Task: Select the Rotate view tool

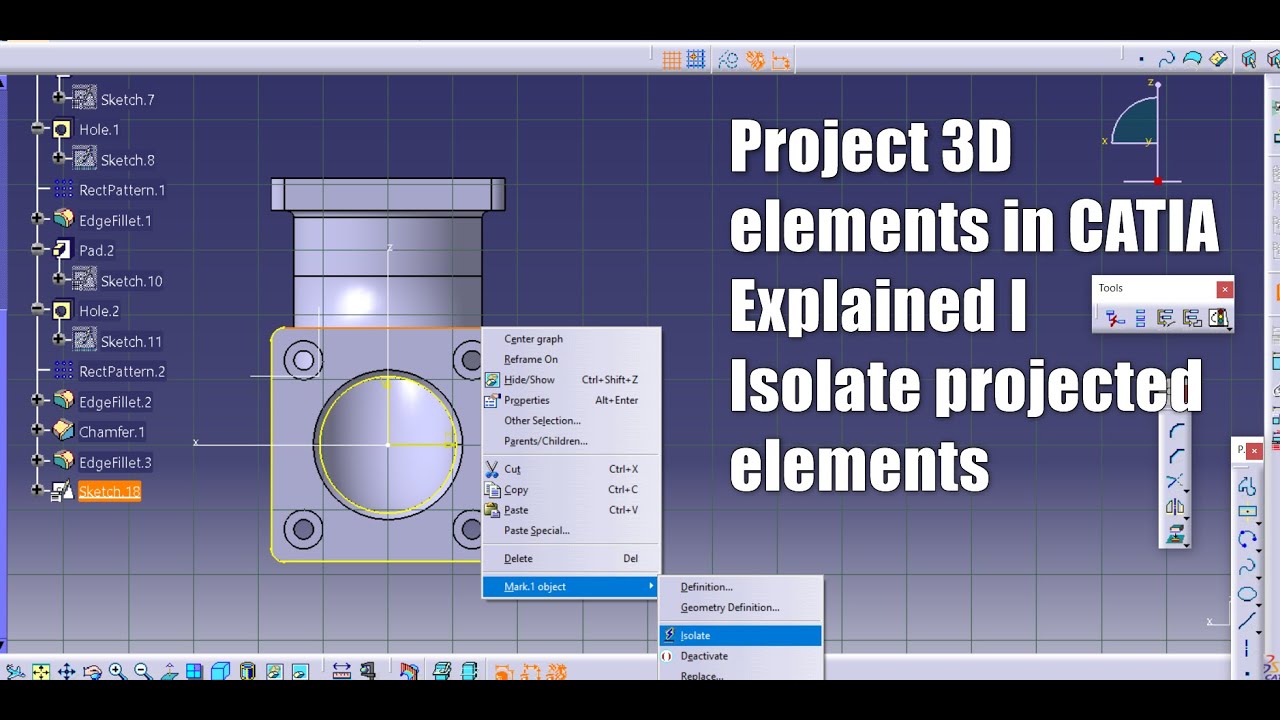Action: pos(92,671)
